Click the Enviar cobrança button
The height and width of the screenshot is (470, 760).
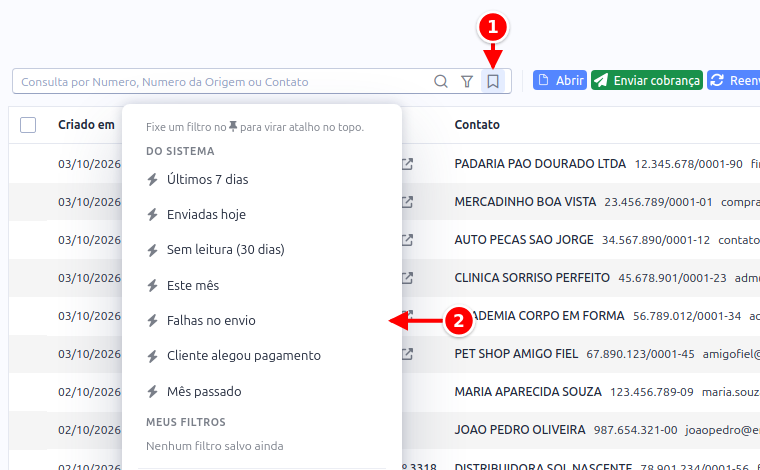click(647, 80)
